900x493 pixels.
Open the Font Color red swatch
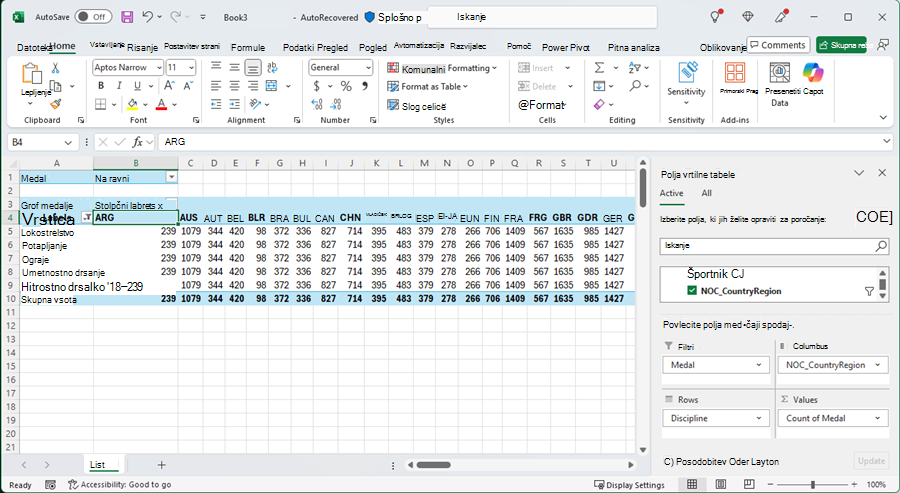161,104
